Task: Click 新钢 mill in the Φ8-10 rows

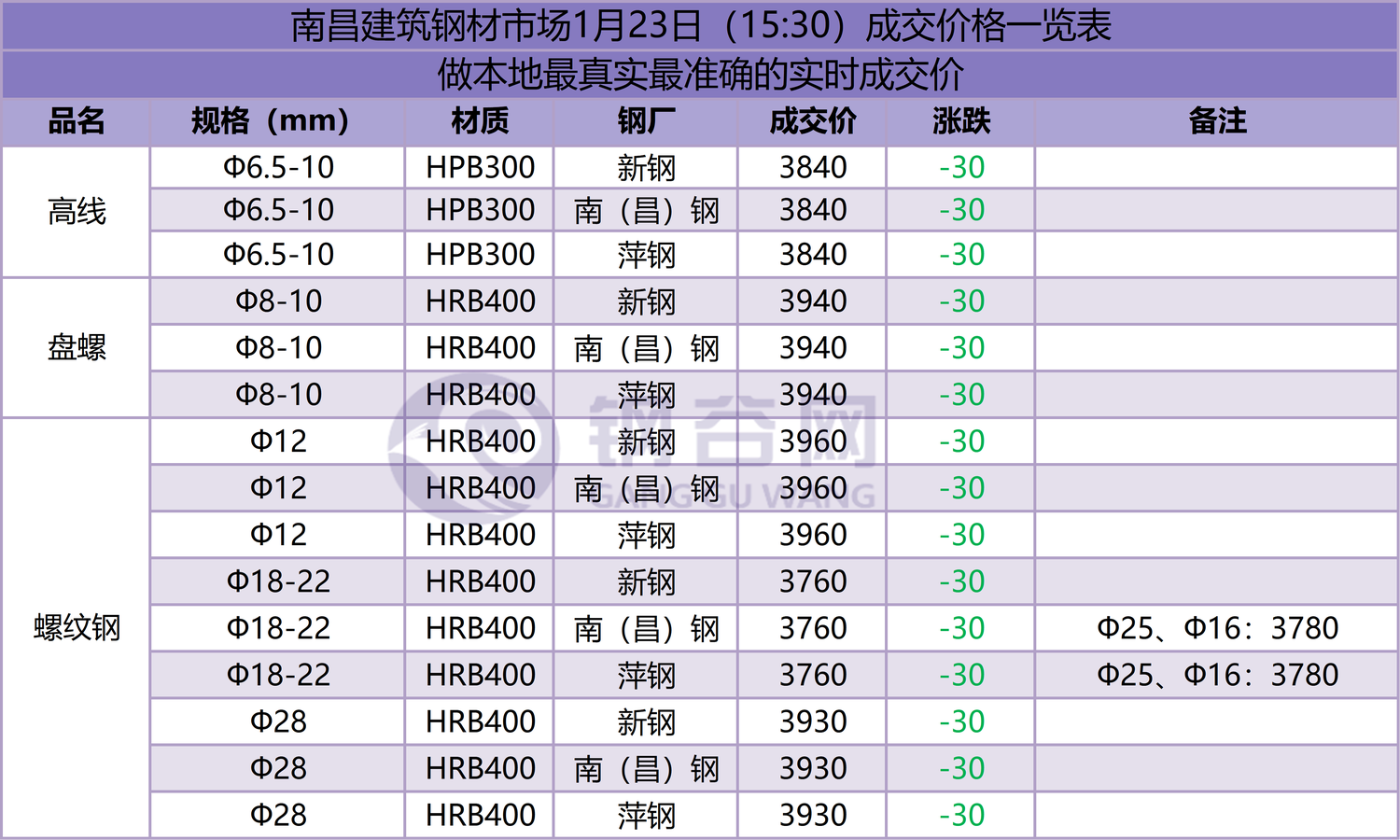Action: pyautogui.click(x=646, y=301)
